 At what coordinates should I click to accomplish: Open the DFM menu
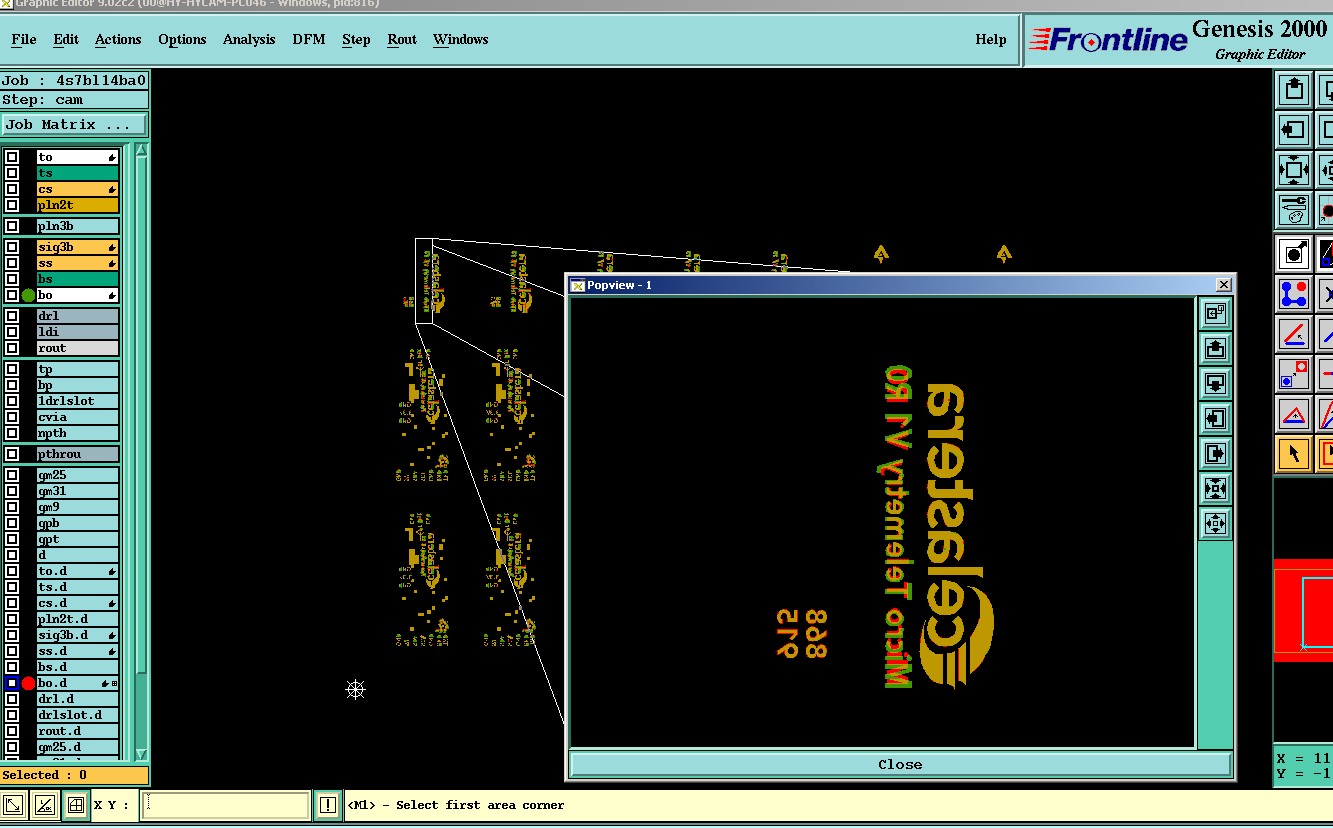click(309, 40)
